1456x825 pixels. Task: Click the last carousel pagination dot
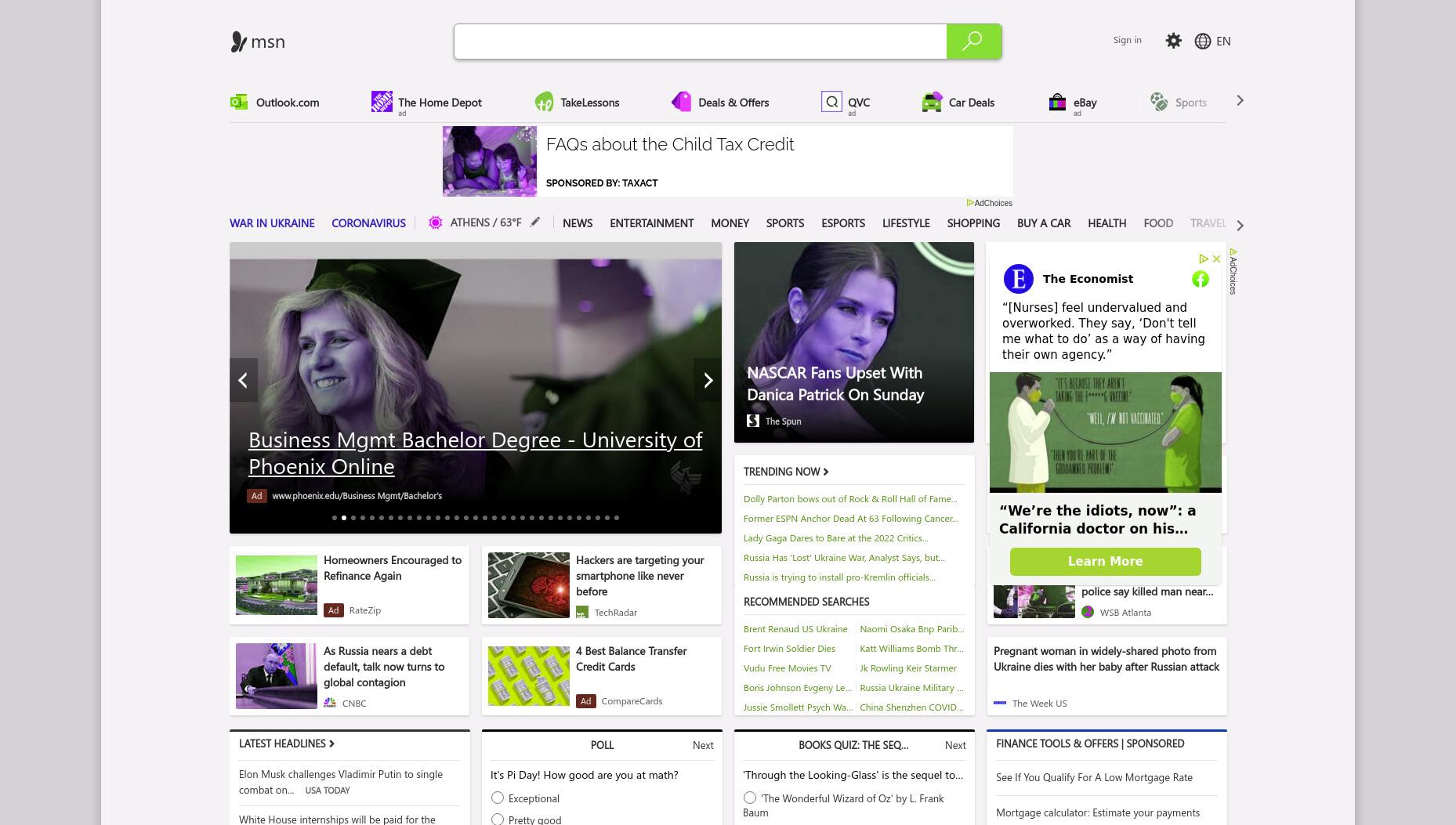(x=617, y=518)
